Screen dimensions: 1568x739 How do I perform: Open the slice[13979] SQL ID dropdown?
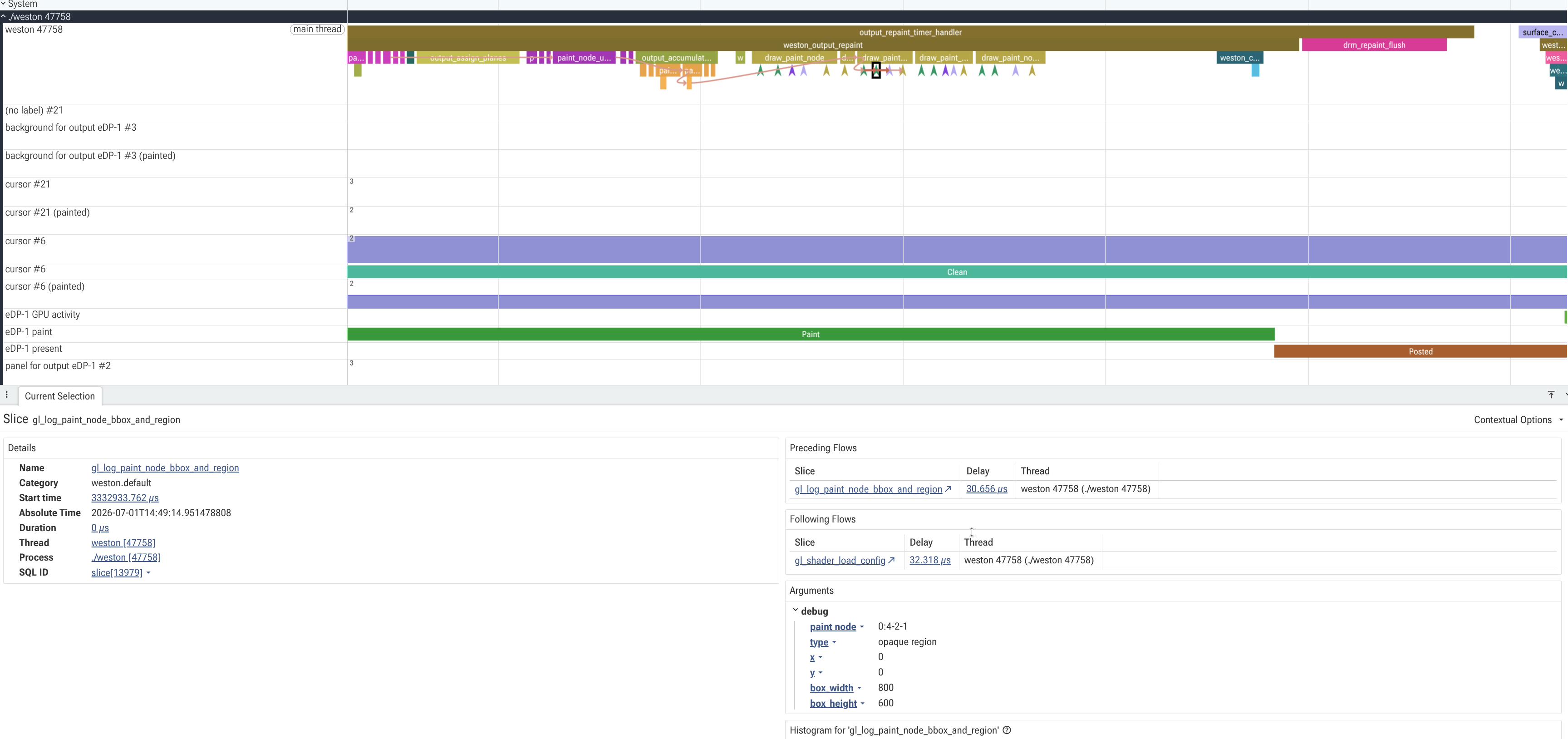(121, 573)
